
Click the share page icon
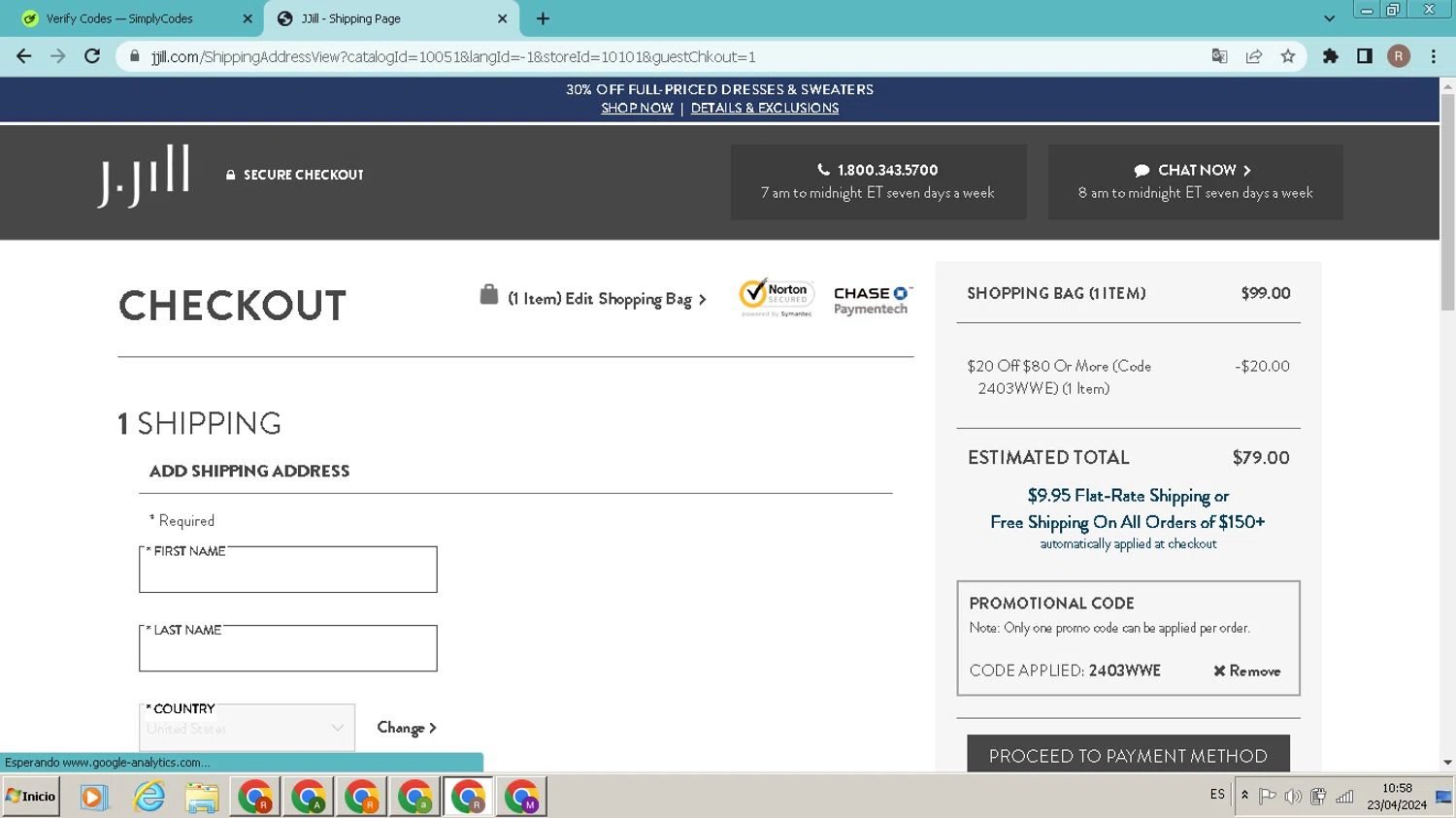(1254, 56)
